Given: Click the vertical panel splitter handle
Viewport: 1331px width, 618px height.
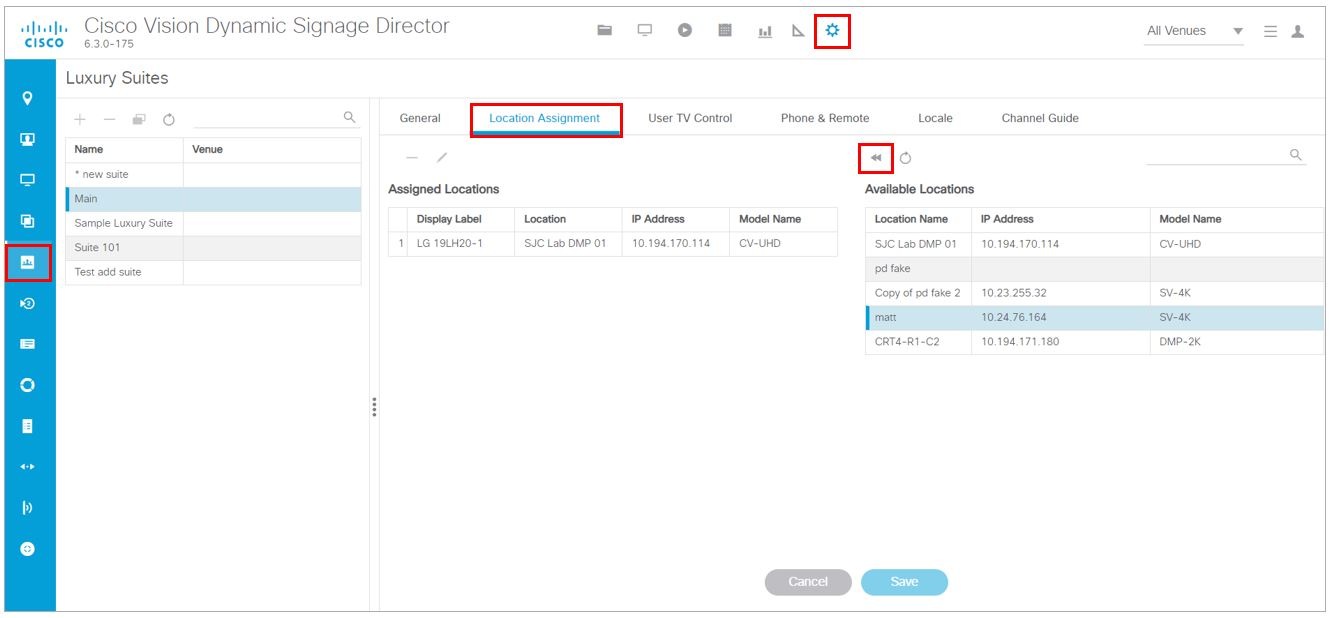Looking at the screenshot, I should 374,407.
